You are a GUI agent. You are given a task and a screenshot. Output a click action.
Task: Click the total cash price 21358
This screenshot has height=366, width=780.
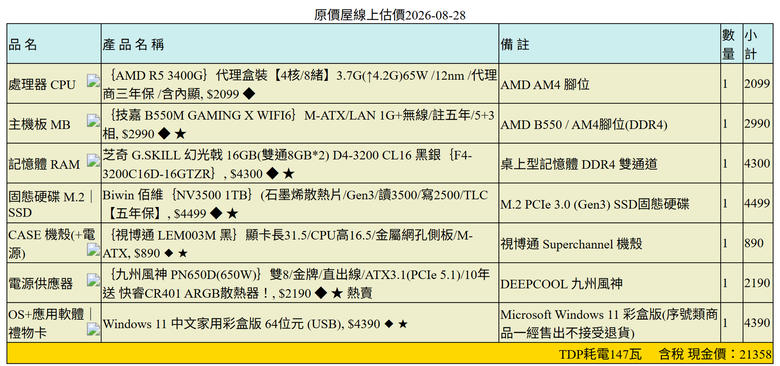(756, 354)
